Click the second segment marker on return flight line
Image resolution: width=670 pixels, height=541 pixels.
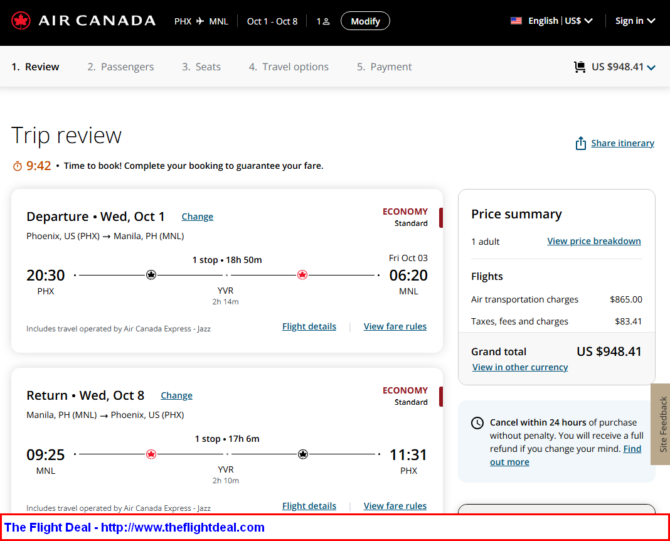click(303, 454)
